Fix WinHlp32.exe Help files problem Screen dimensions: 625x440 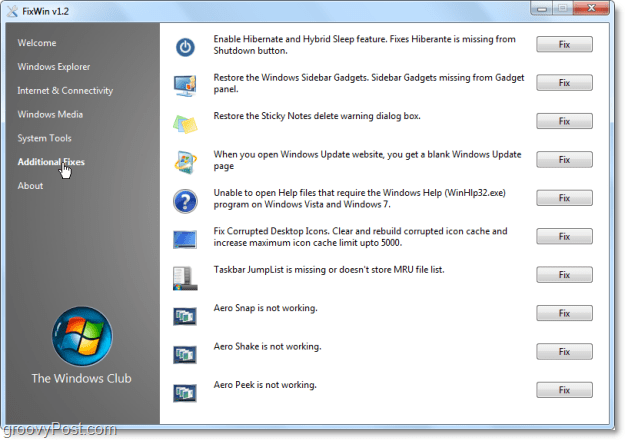[564, 198]
